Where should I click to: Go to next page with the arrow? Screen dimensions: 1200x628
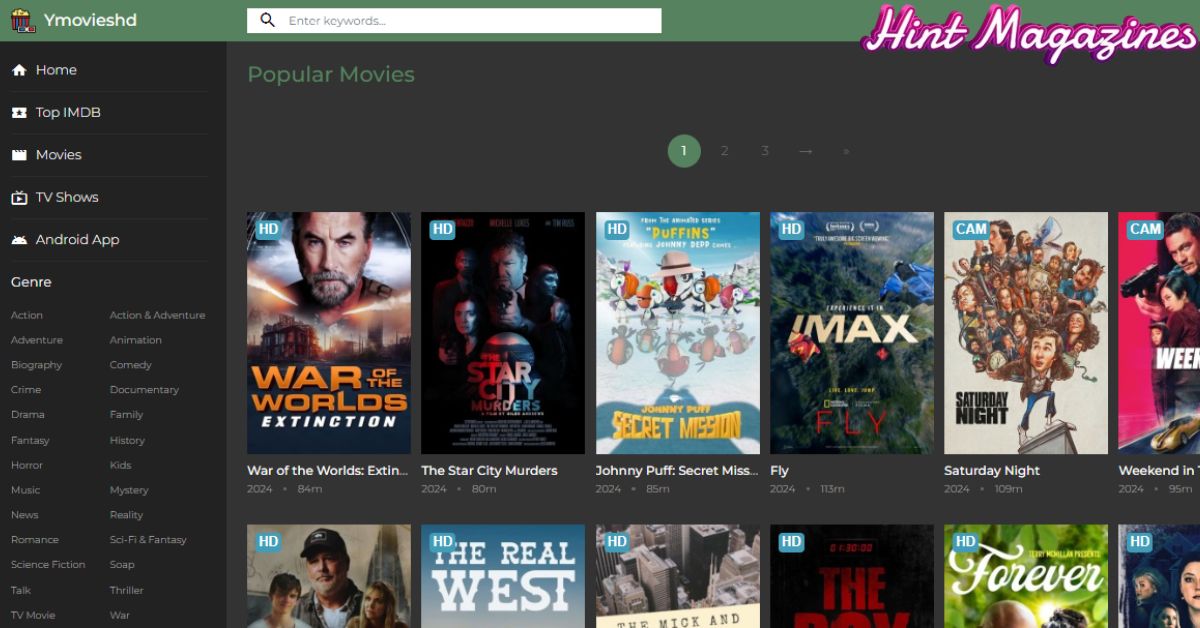(x=805, y=151)
